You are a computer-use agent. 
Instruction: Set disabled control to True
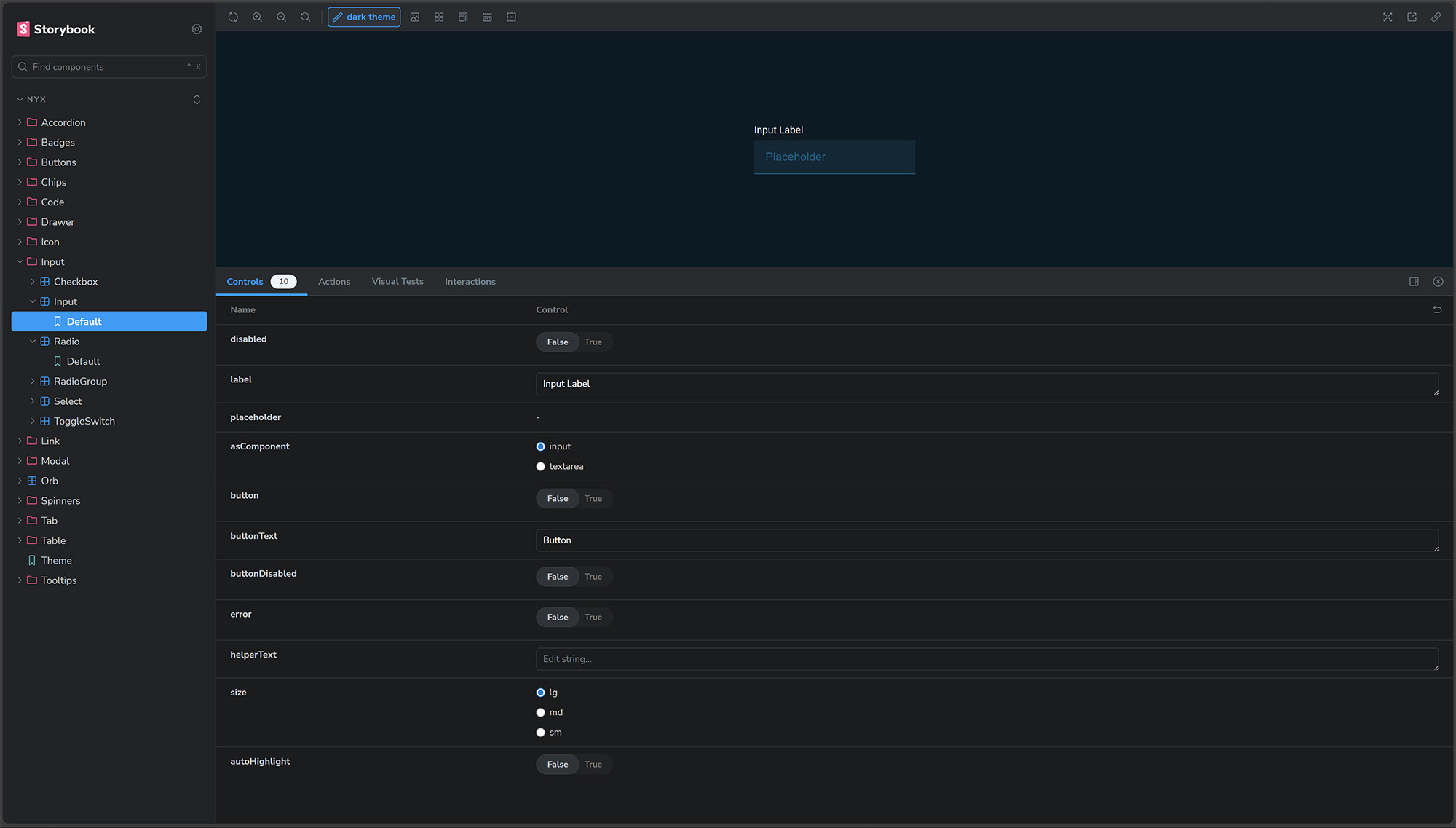pyautogui.click(x=593, y=342)
